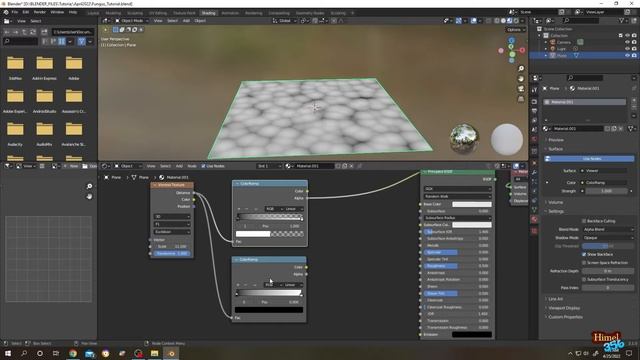The width and height of the screenshot is (640, 360).
Task: Click the hand pan icon in the node editor
Action: pos(89,196)
